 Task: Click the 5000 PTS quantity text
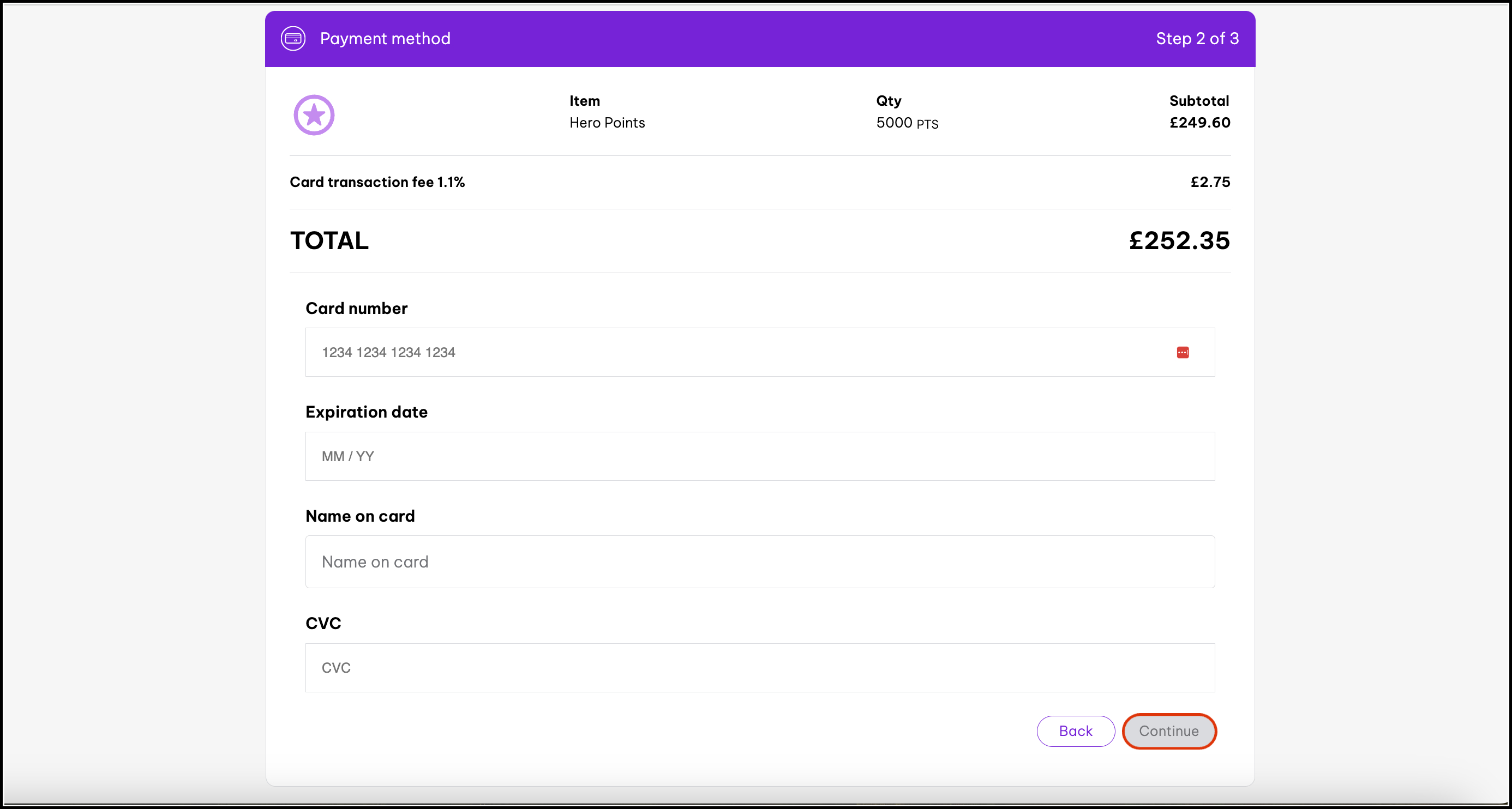tap(907, 123)
